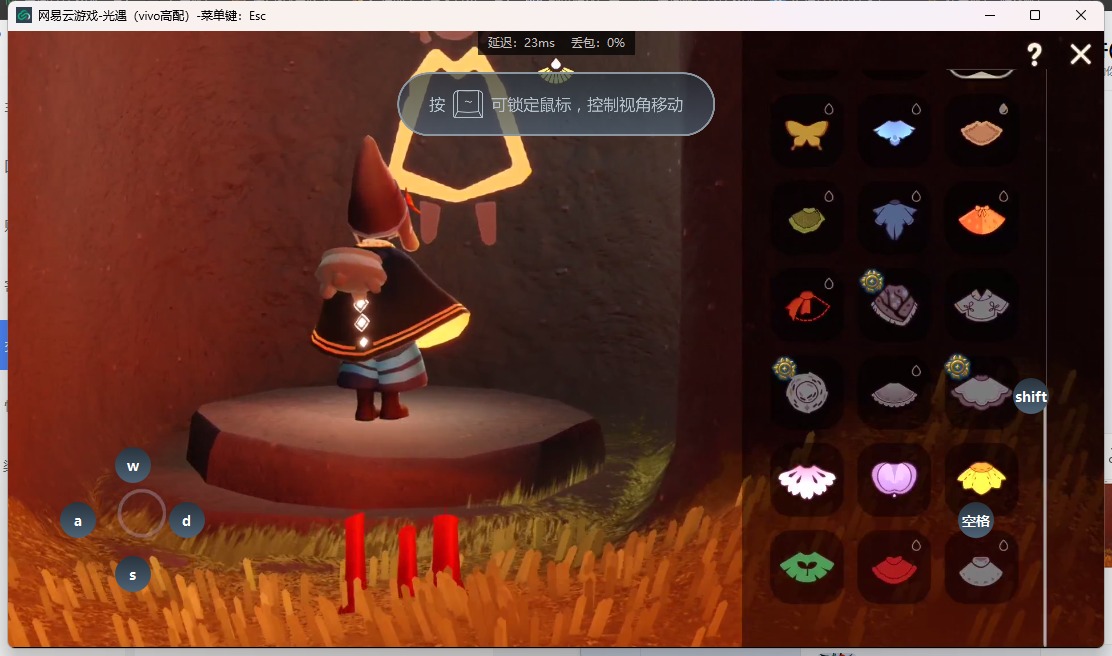Select the yellow sunflower cape
Viewport: 1112px width, 656px height.
coord(982,480)
